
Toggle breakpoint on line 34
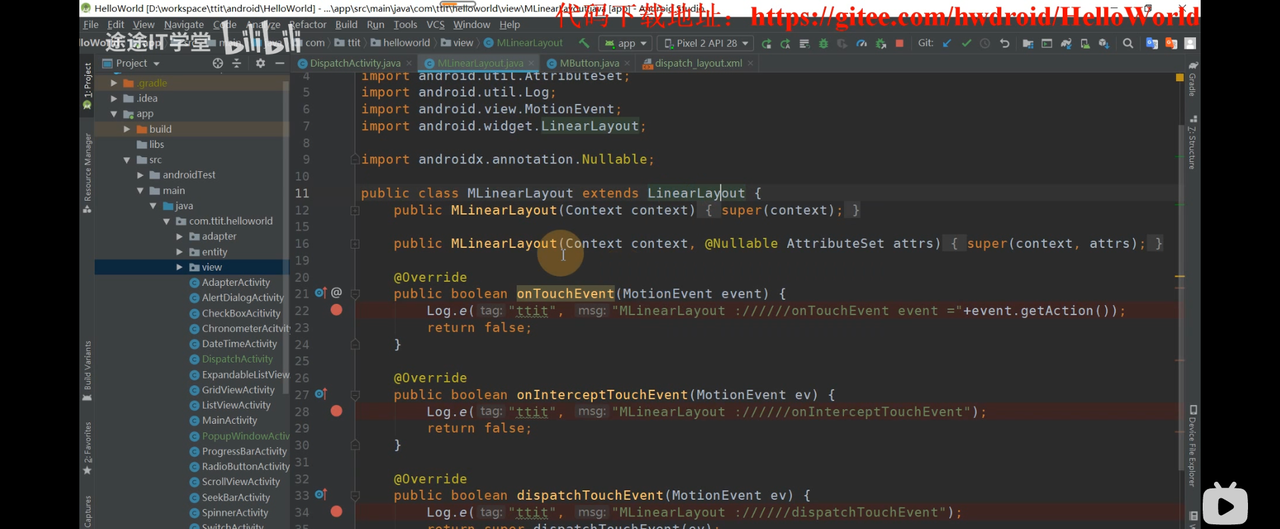(336, 512)
